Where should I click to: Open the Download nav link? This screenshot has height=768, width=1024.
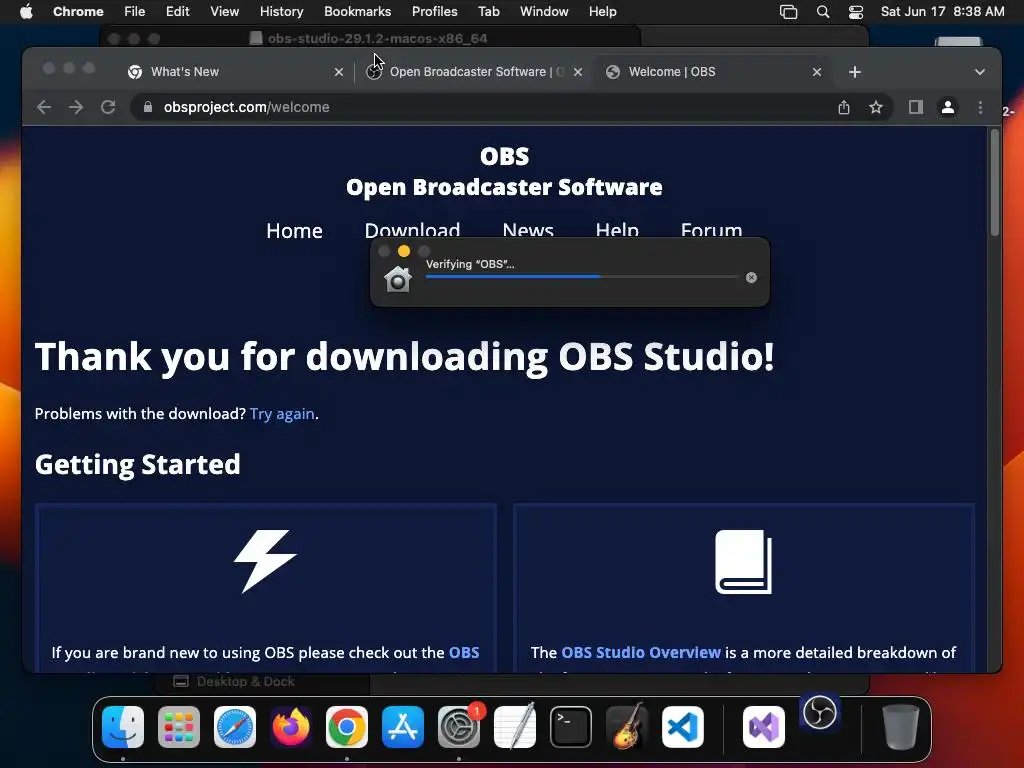[x=412, y=229]
